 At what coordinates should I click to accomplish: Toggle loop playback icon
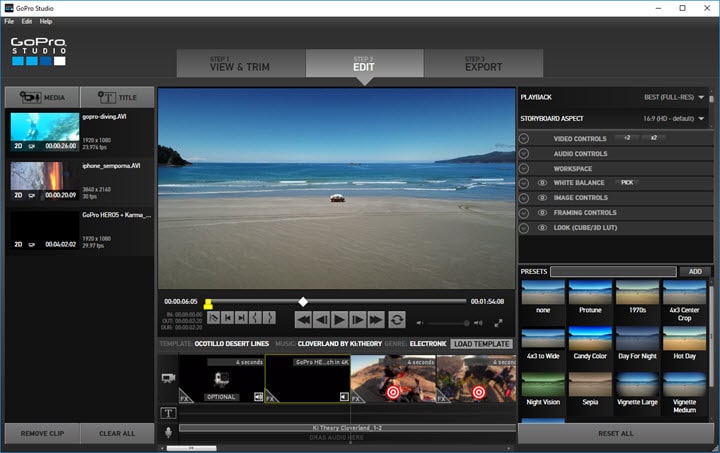[397, 320]
